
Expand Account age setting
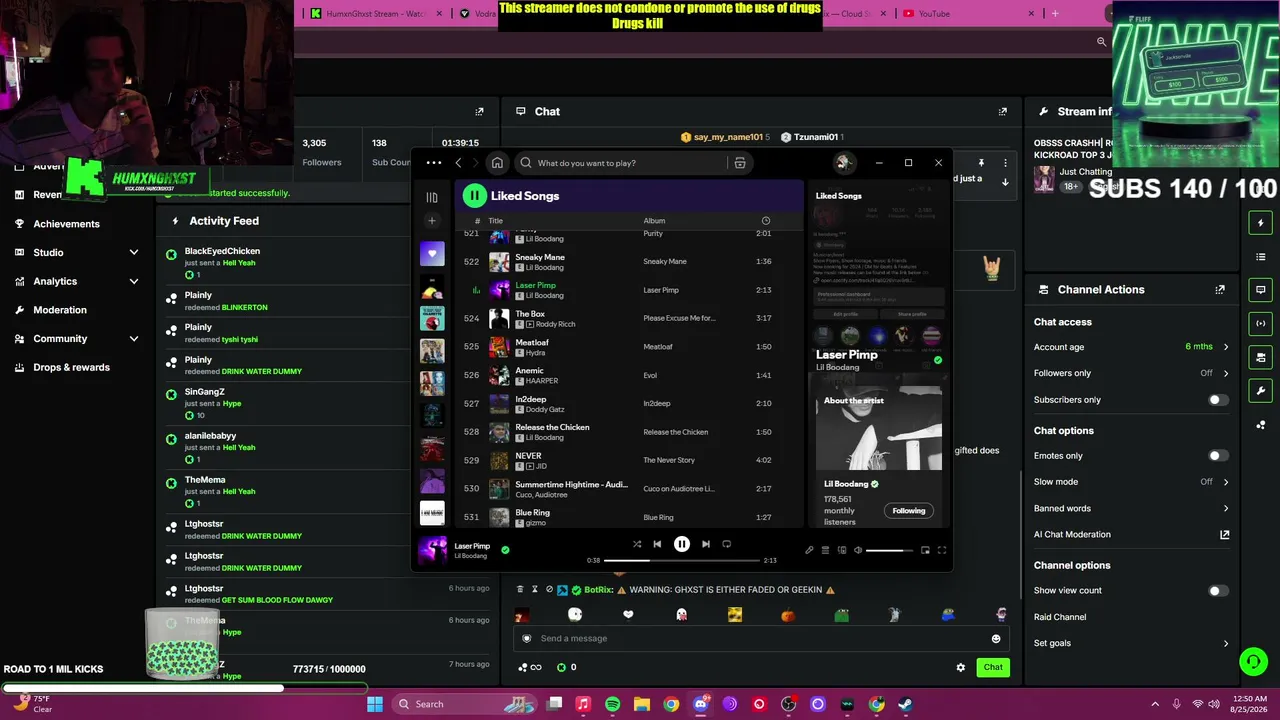[1226, 347]
